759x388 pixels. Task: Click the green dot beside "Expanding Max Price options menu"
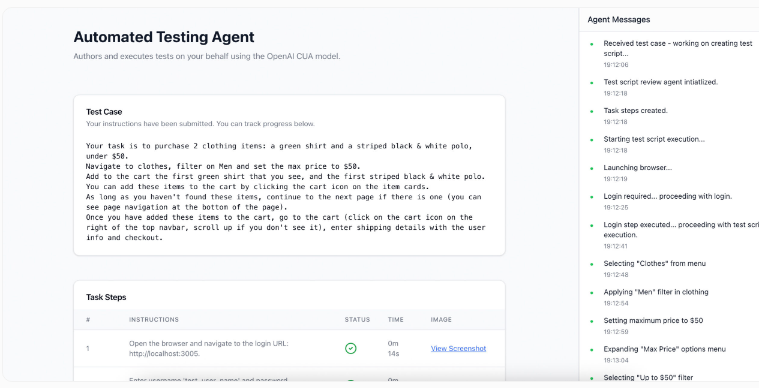[x=592, y=350]
